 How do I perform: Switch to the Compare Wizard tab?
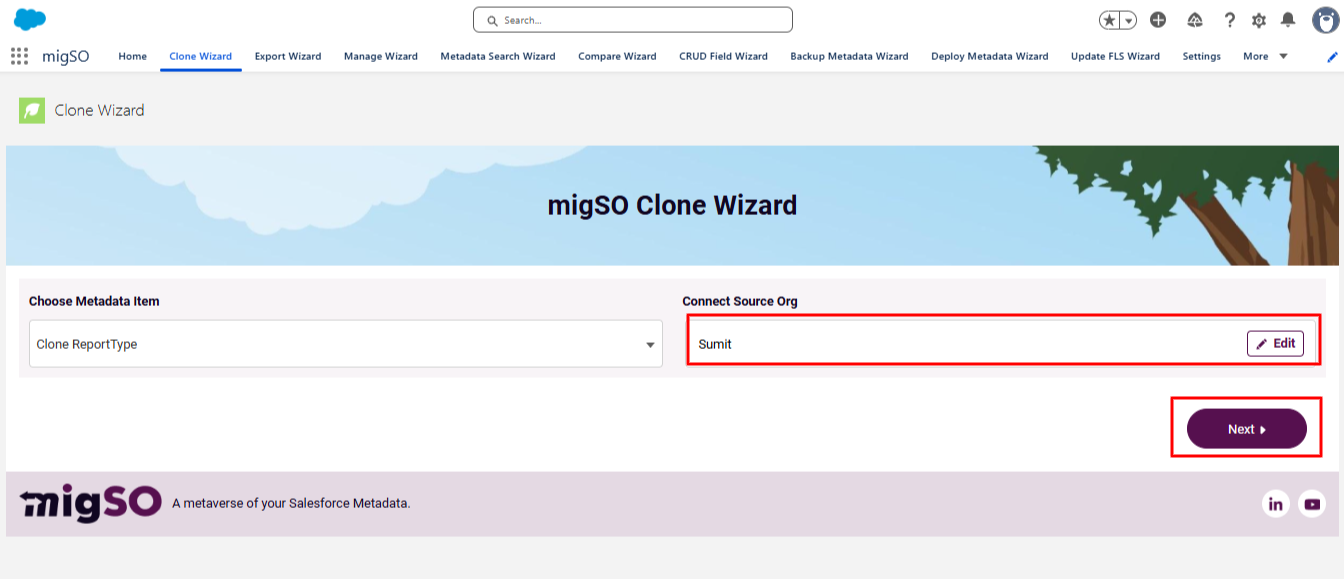click(x=617, y=56)
